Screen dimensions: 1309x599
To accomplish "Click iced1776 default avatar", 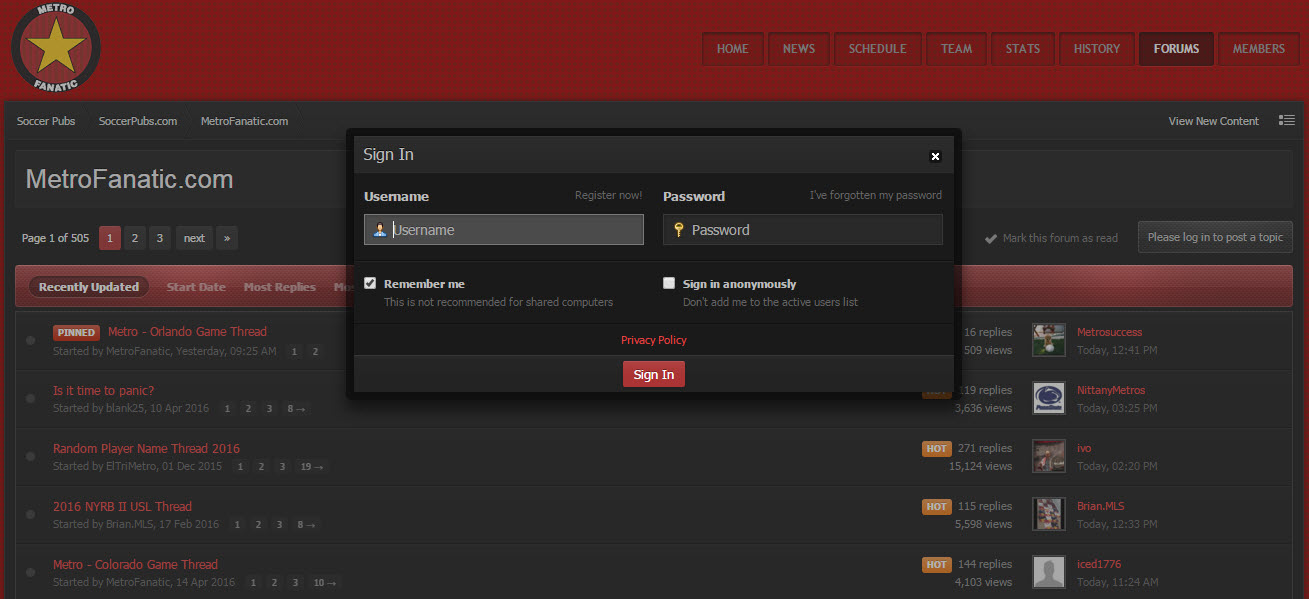I will [1049, 572].
